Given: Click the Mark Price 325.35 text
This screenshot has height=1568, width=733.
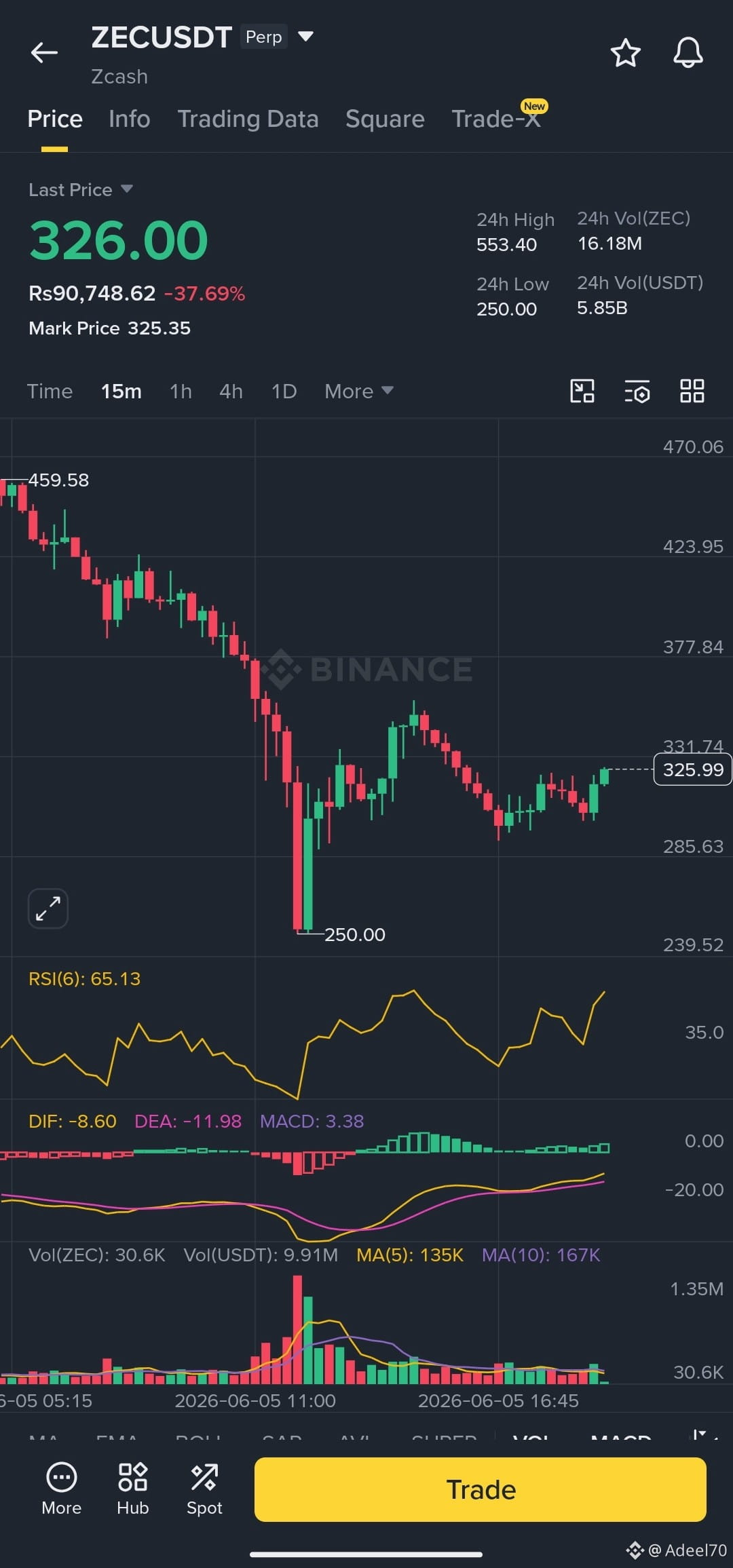Looking at the screenshot, I should coord(110,328).
